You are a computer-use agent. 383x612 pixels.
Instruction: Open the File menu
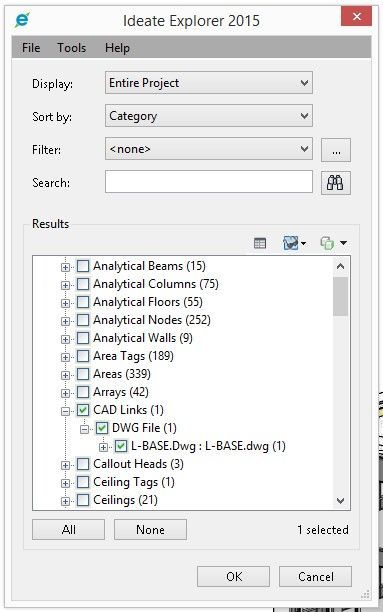31,48
